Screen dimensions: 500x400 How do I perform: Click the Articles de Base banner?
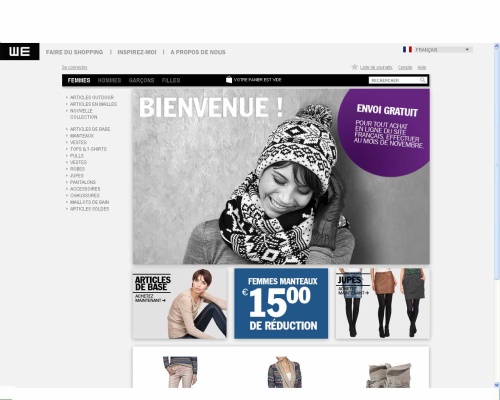tap(180, 303)
